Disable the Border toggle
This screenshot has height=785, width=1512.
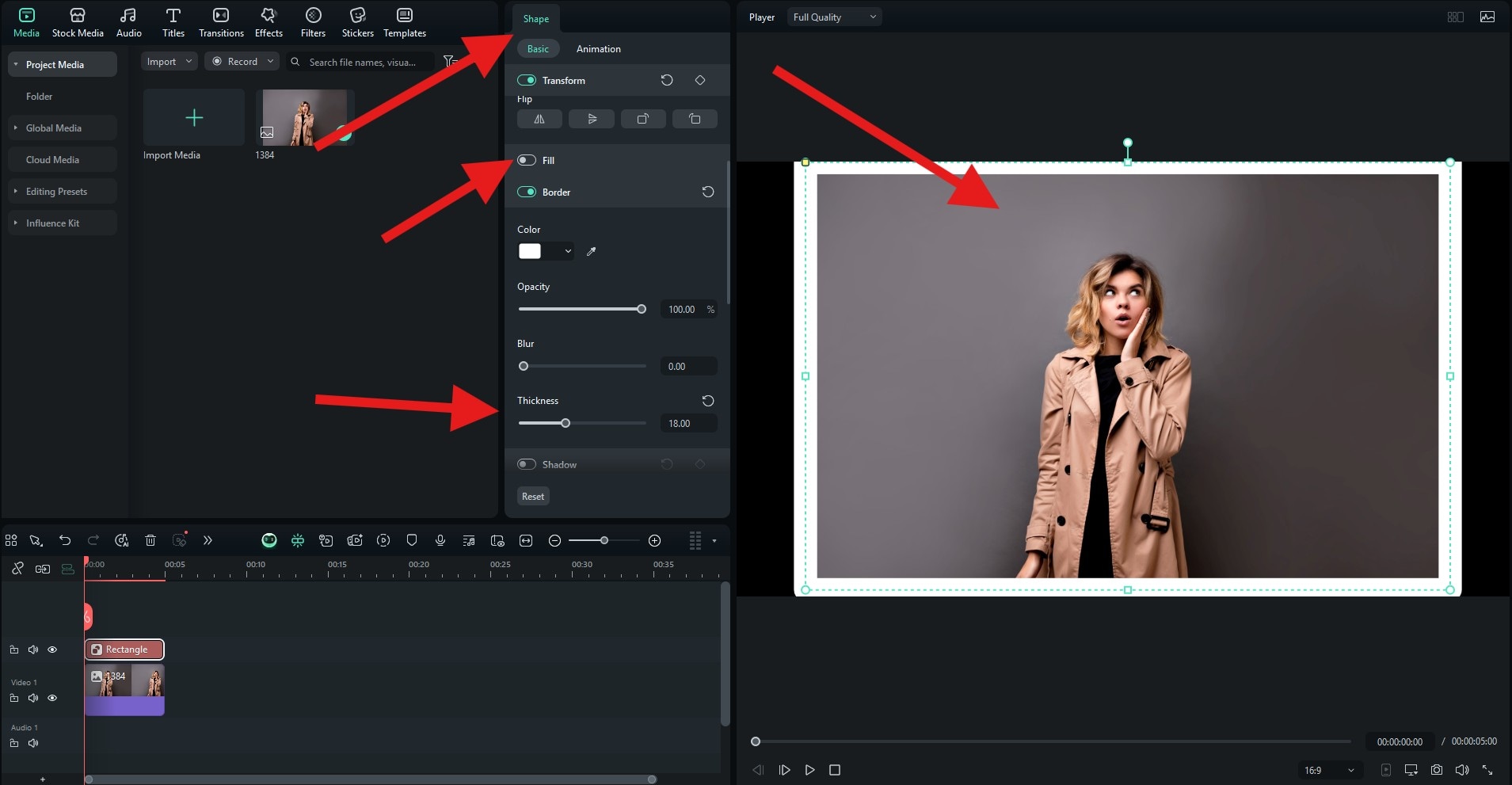pyautogui.click(x=527, y=192)
